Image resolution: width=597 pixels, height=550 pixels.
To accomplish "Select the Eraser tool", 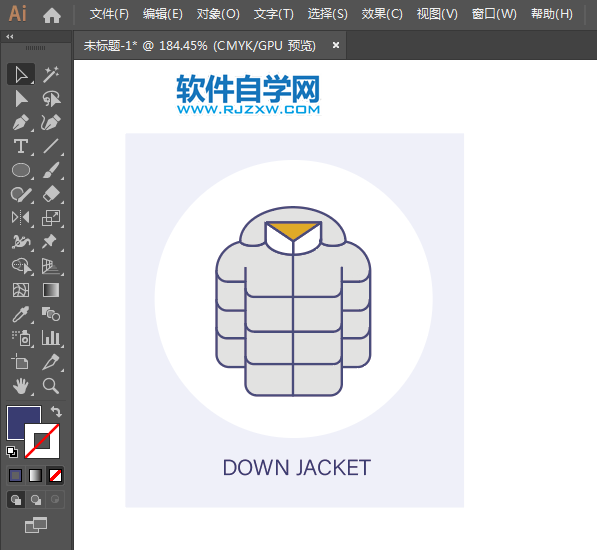I will tap(51, 194).
